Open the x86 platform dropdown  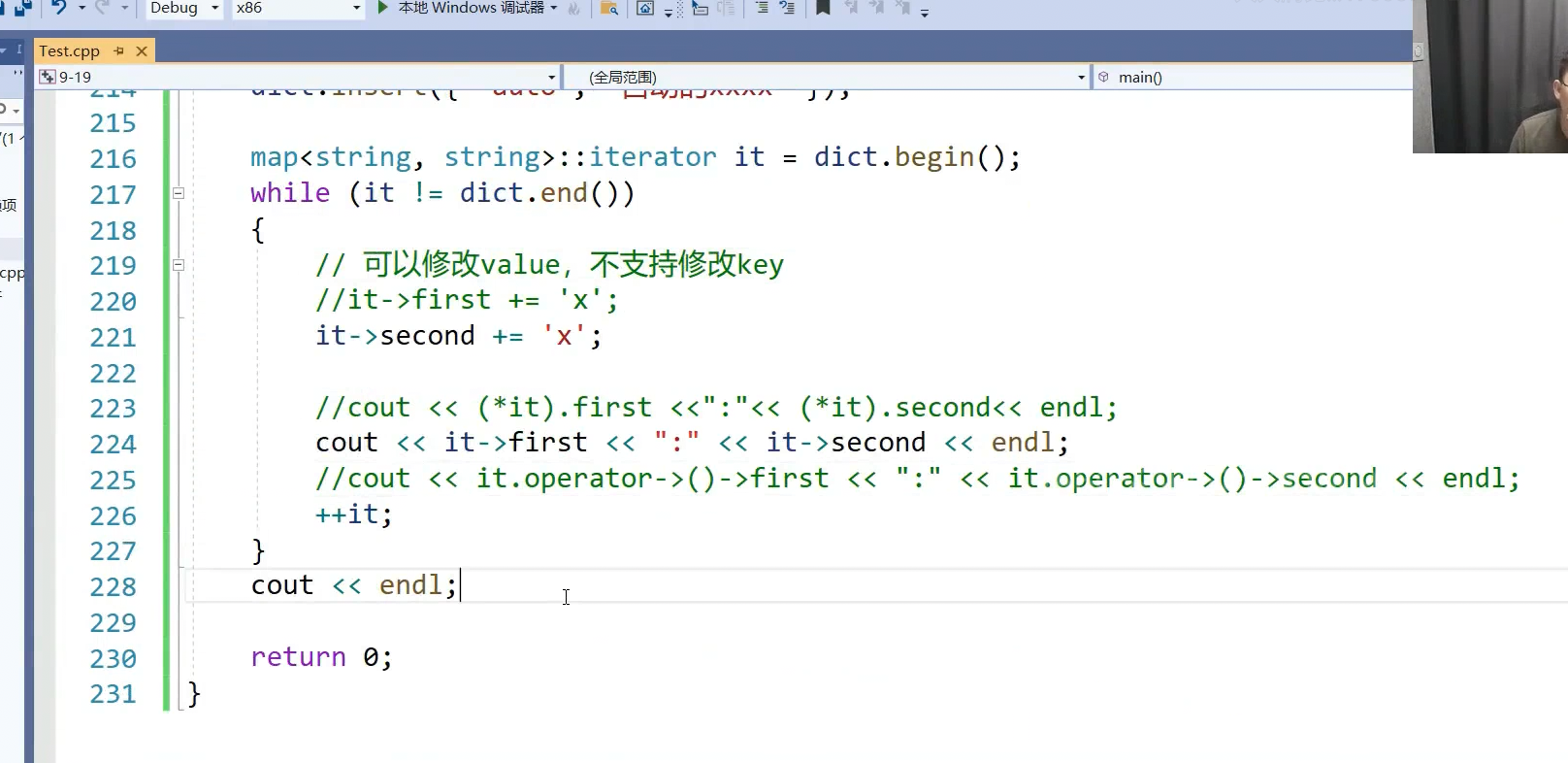click(298, 8)
